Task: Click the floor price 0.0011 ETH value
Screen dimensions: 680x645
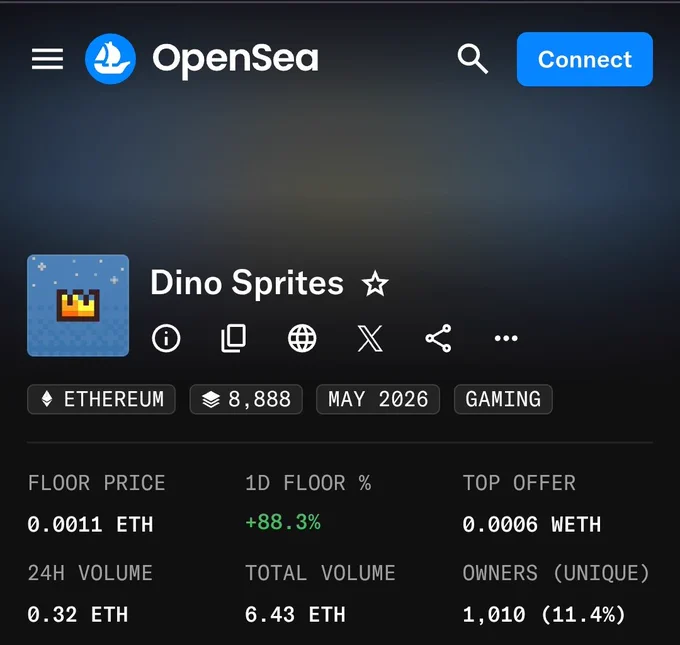Action: coord(90,524)
